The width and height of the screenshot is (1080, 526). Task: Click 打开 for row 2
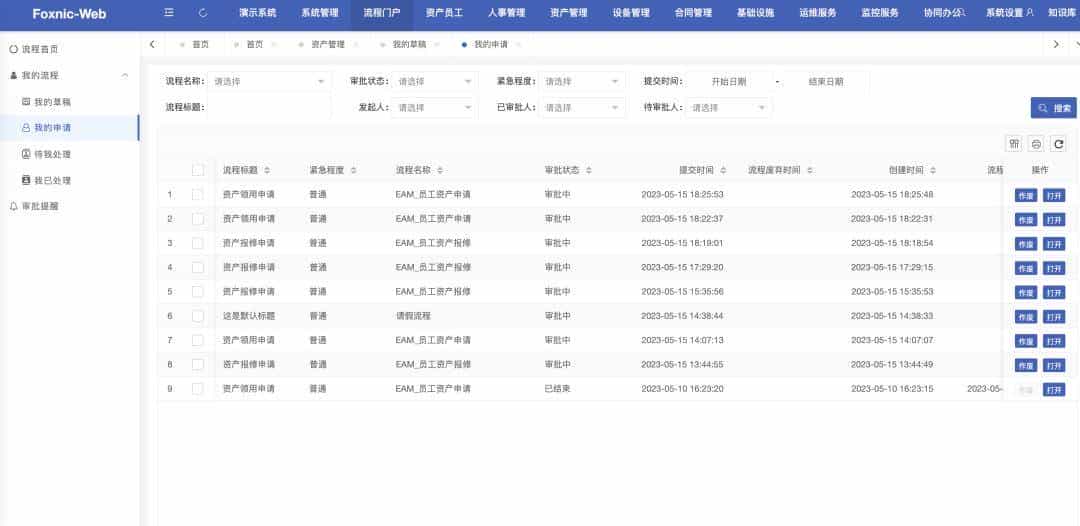1054,220
